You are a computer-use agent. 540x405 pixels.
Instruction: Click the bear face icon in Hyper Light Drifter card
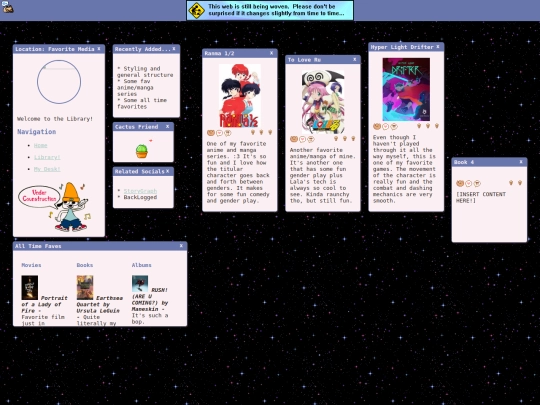pyautogui.click(x=377, y=126)
